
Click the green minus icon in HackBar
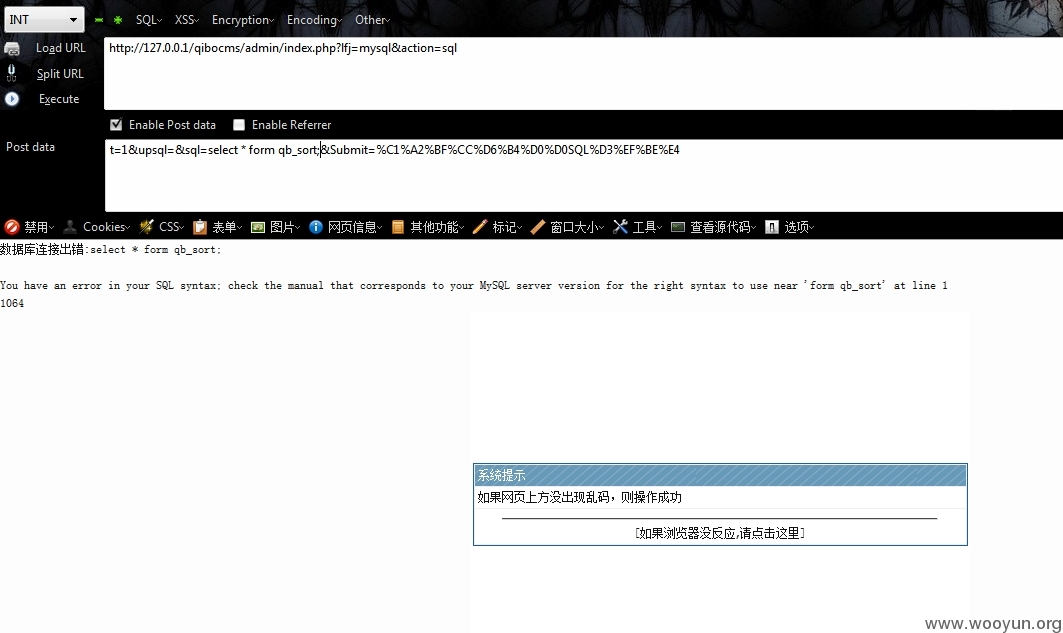pyautogui.click(x=99, y=20)
